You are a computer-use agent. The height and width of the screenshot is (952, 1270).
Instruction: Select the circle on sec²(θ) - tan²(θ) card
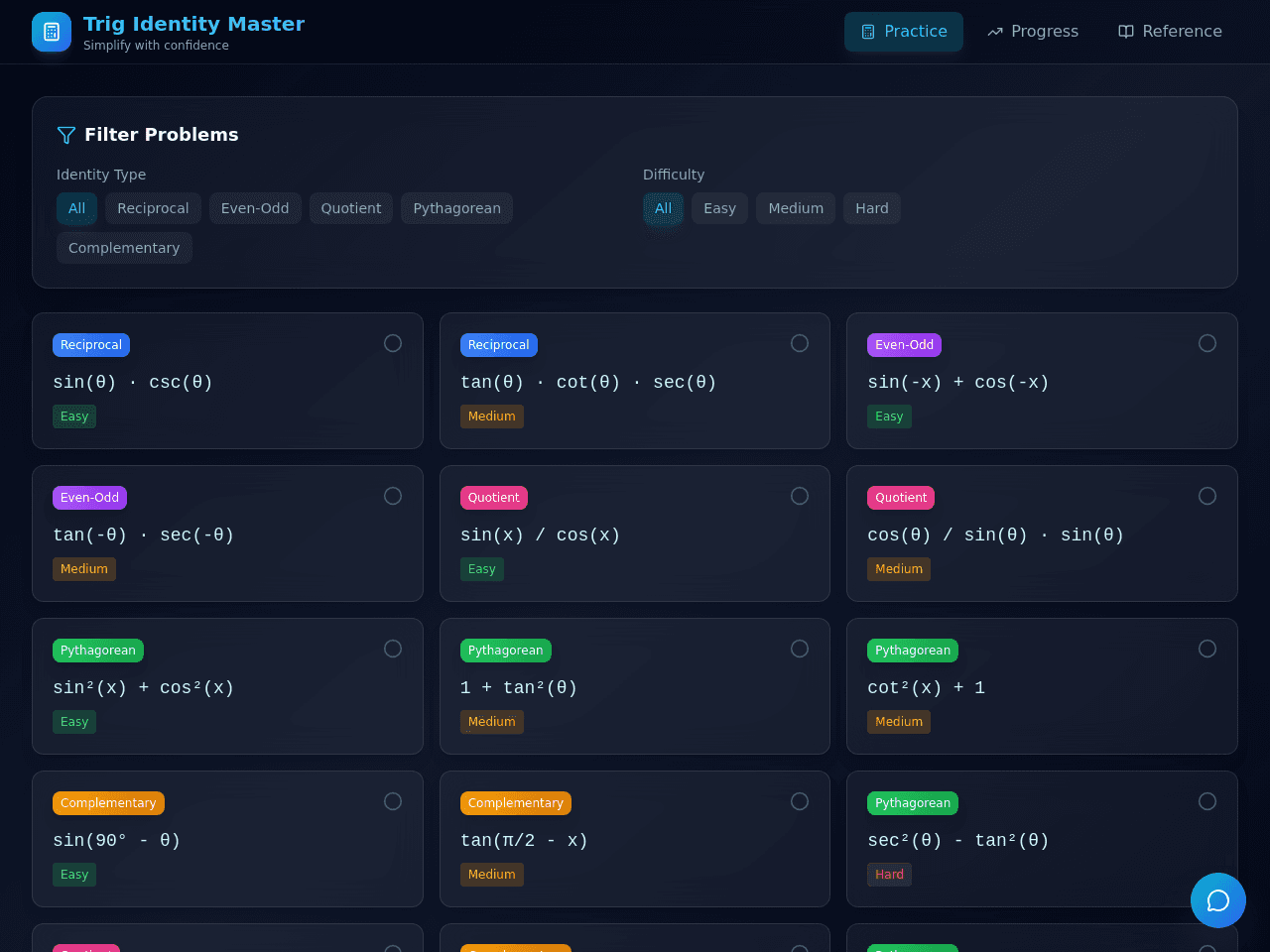(1207, 801)
